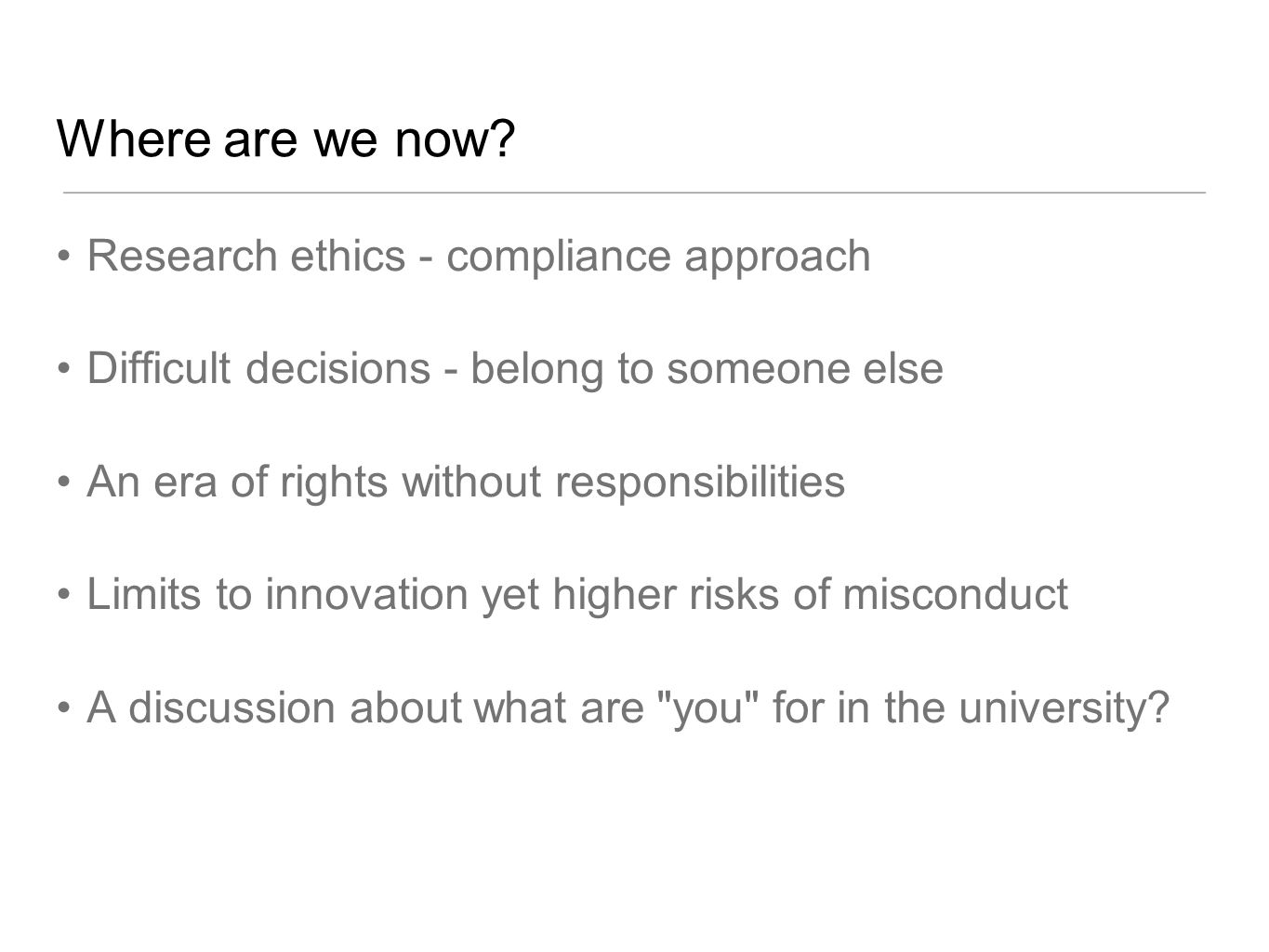Screen dimensions: 1269x952
Task: Click the bullet dot before 'Research ethics'
Action: pyautogui.click(x=64, y=257)
